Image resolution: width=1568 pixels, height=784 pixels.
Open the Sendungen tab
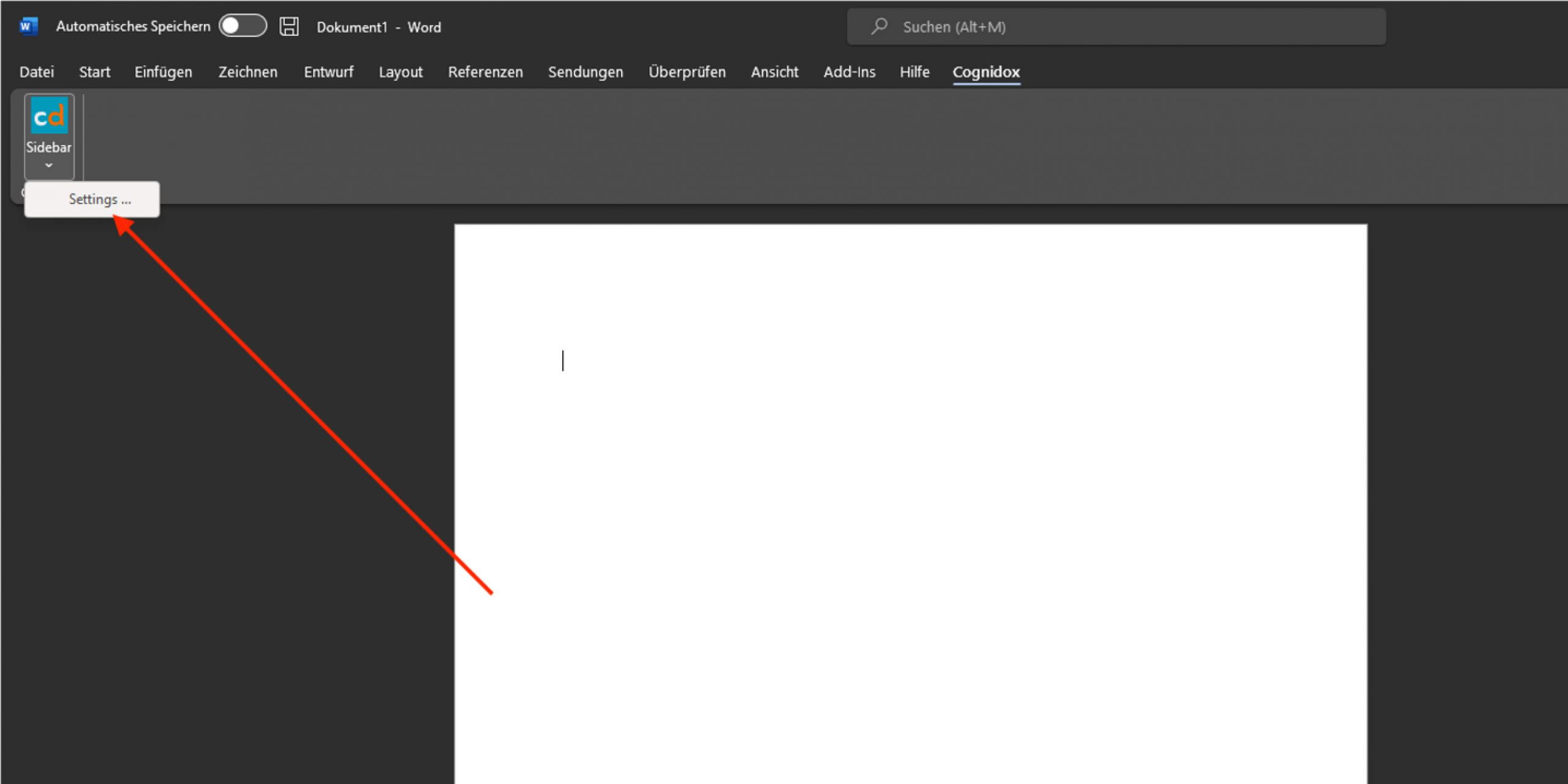coord(586,72)
